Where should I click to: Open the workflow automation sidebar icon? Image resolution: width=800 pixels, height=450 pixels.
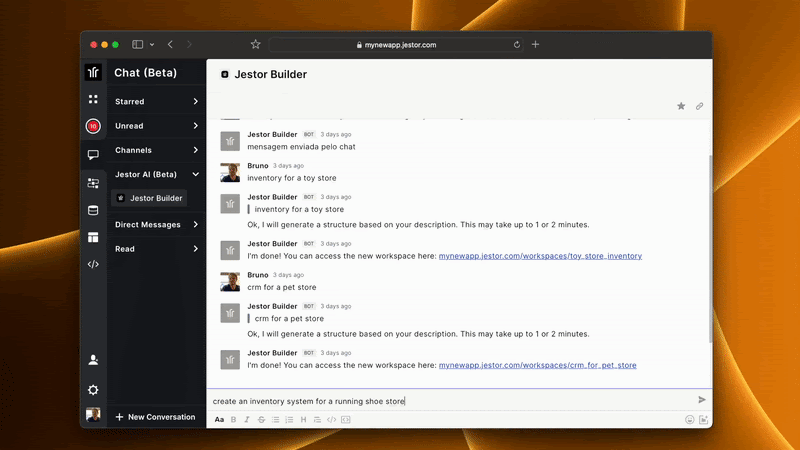click(x=93, y=183)
